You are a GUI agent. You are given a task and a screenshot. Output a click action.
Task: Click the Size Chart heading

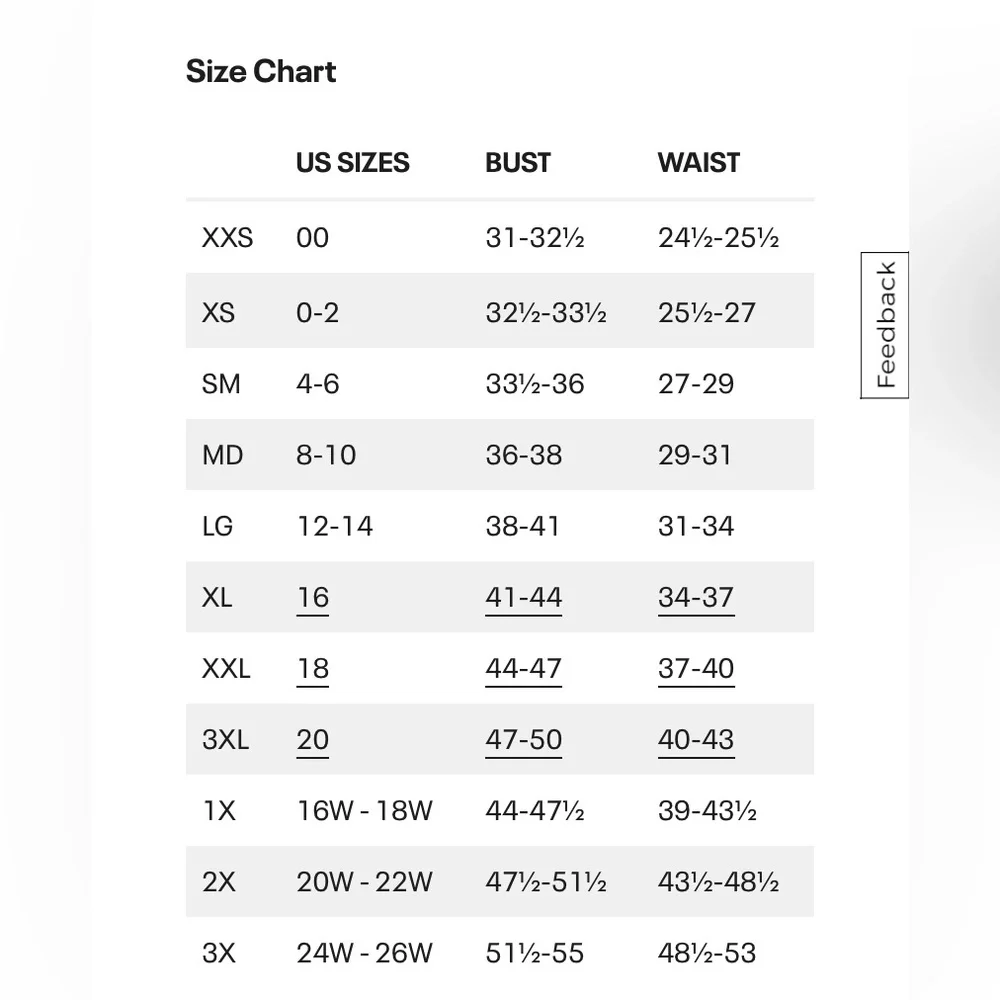pos(260,71)
